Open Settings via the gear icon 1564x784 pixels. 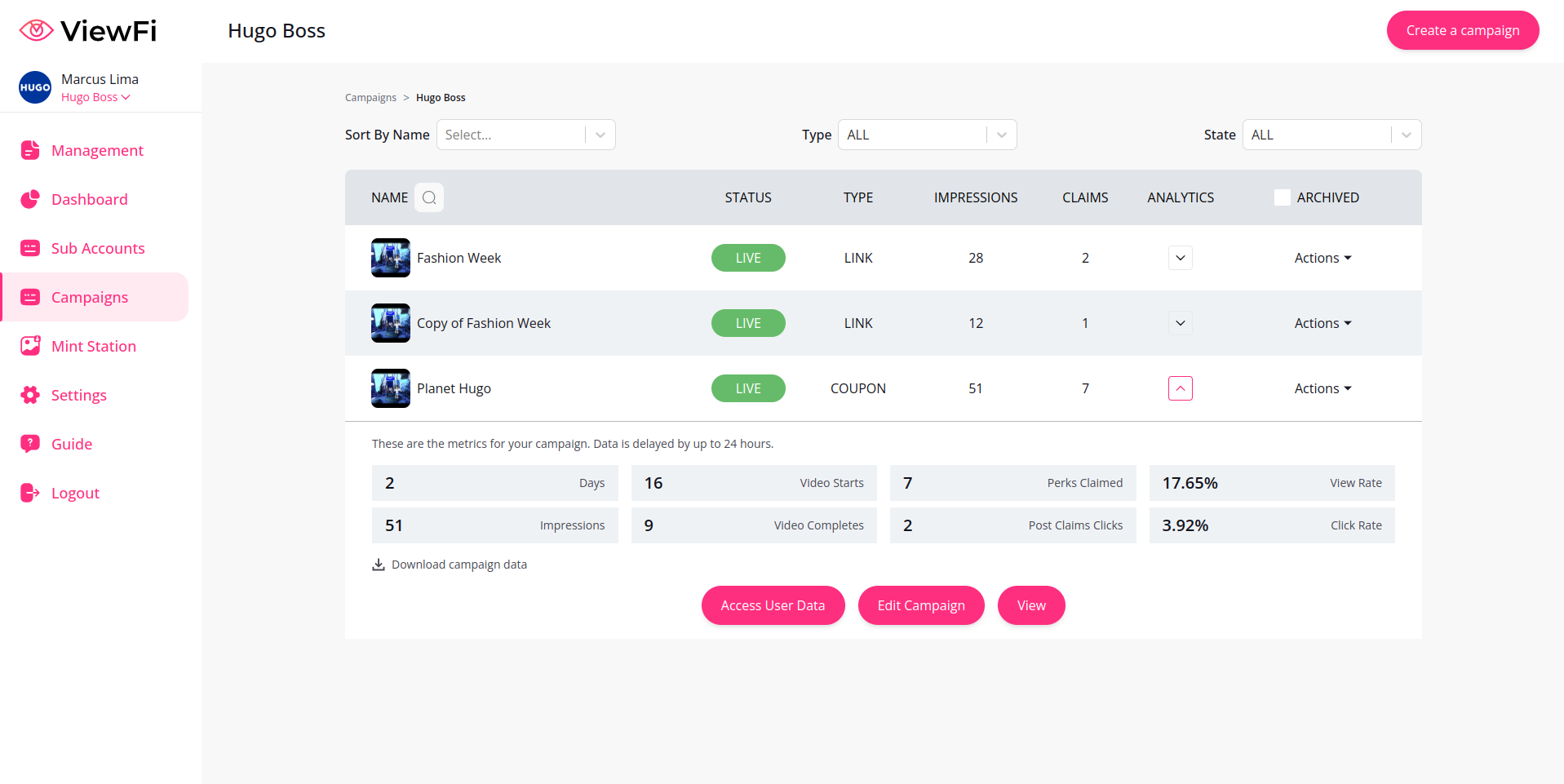coord(30,395)
